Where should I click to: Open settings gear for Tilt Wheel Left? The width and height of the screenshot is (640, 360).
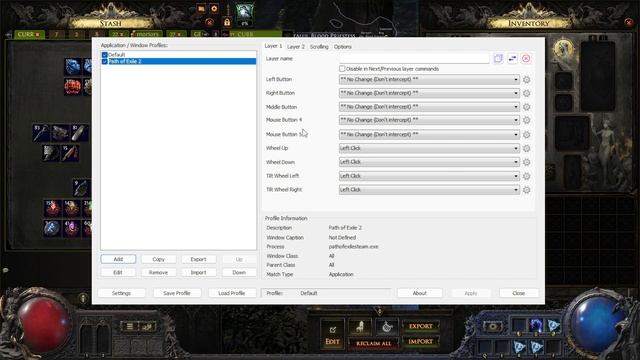pyautogui.click(x=527, y=176)
